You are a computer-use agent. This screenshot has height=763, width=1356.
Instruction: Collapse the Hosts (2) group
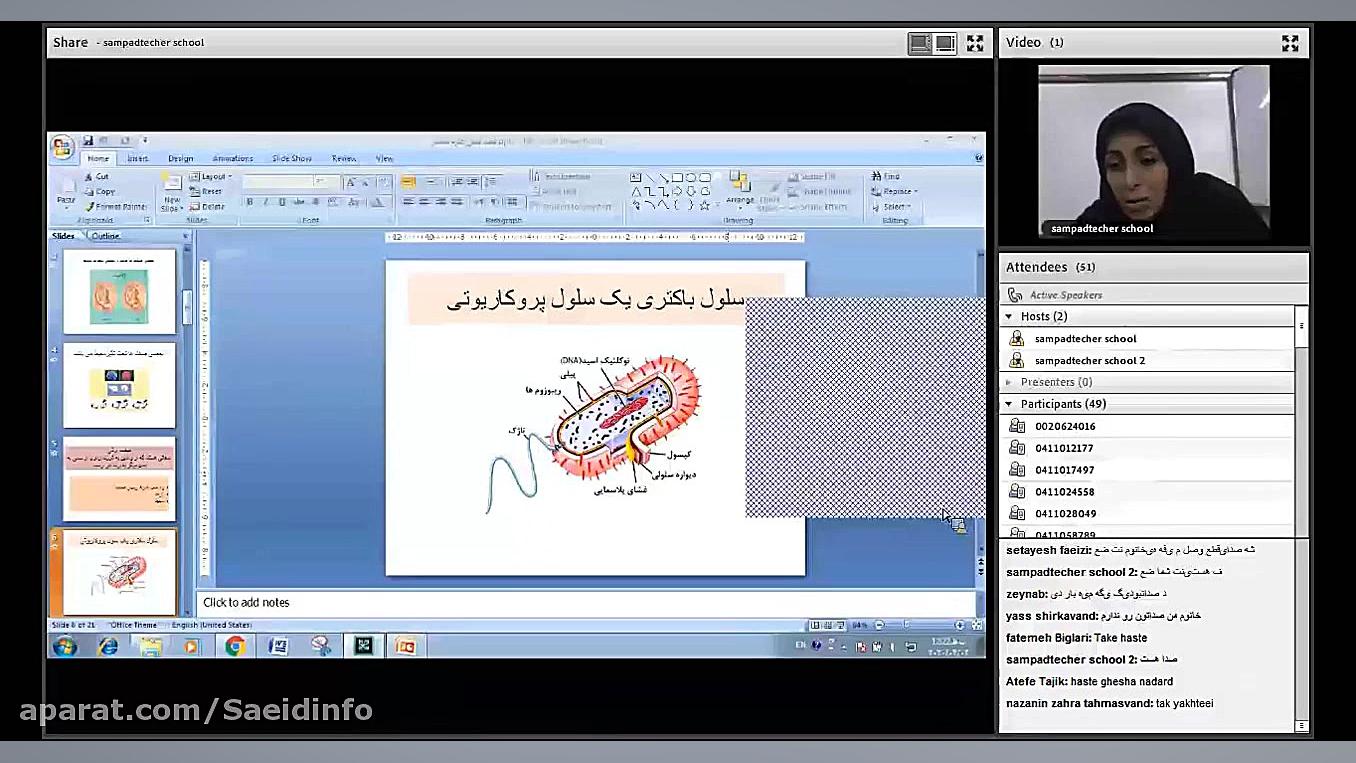pyautogui.click(x=1008, y=316)
